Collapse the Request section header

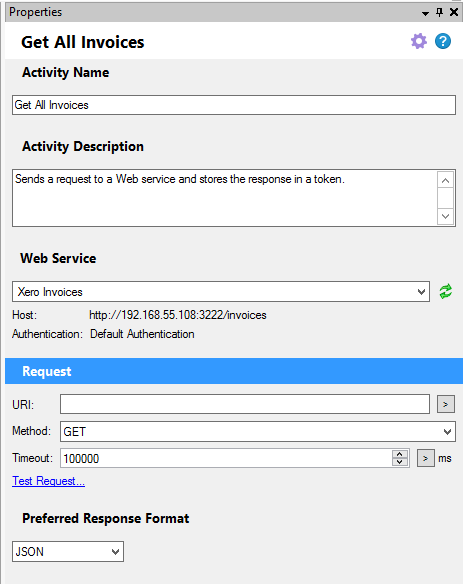[234, 371]
